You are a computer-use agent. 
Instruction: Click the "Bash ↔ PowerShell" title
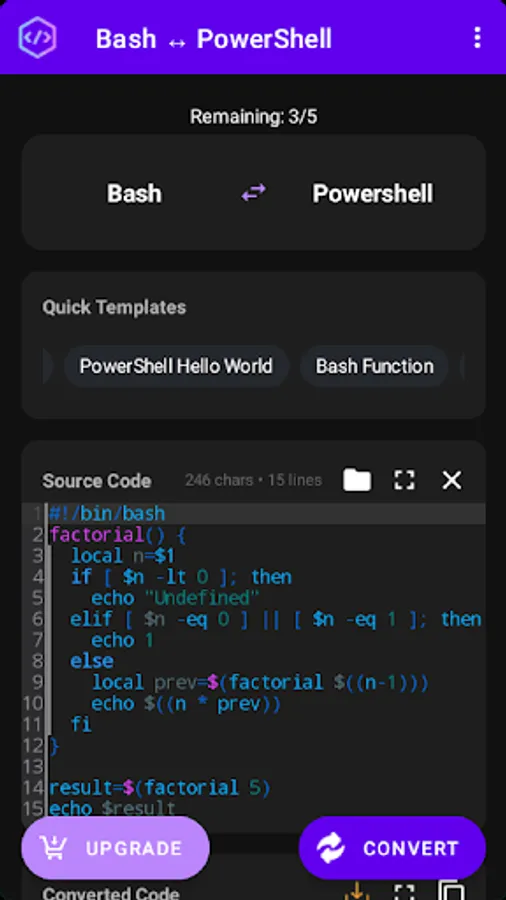tap(213, 39)
